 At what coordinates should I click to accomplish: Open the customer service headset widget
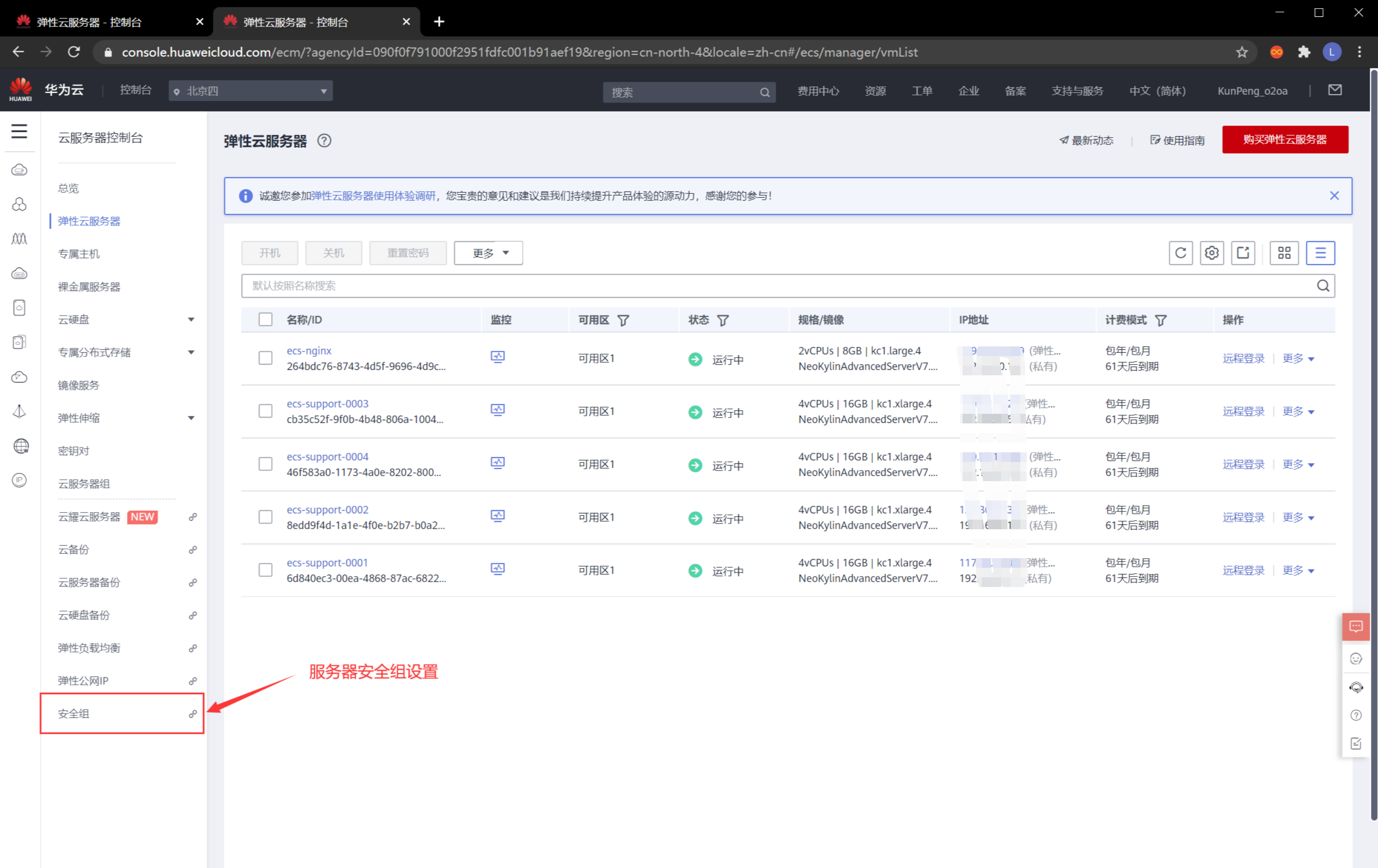1356,687
